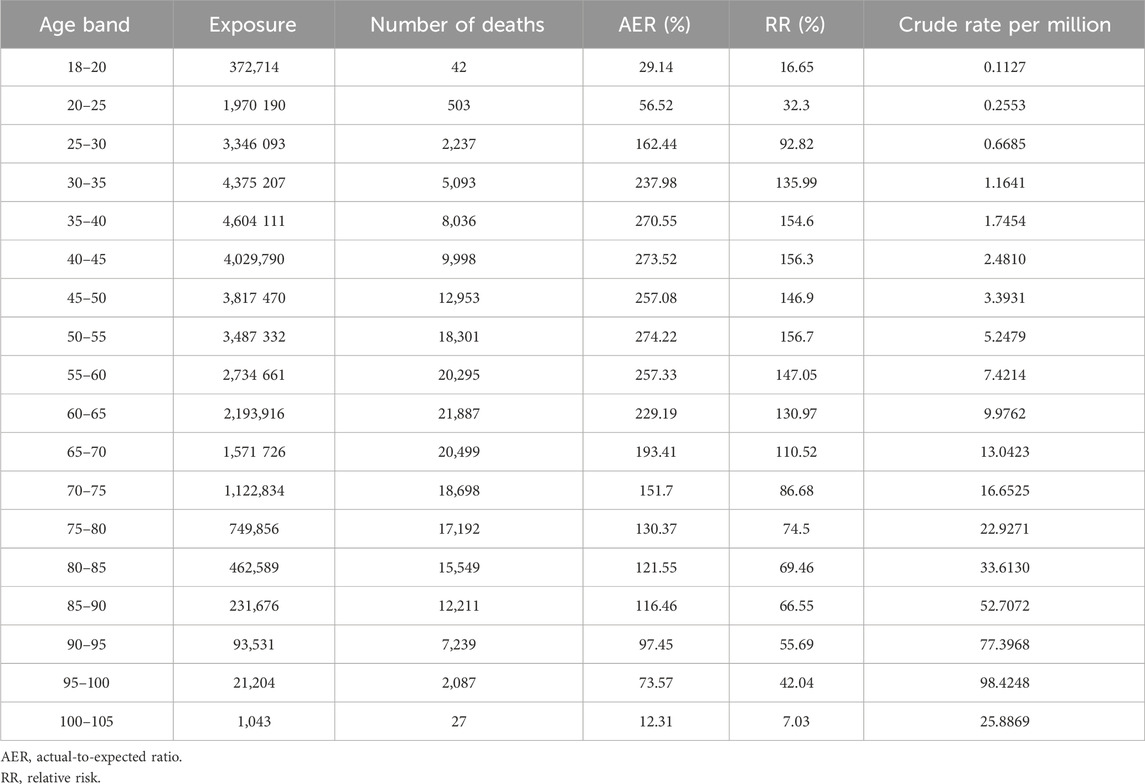This screenshot has height=784, width=1145.
Task: Select the "Crude rate per million" header
Action: [x=1005, y=25]
